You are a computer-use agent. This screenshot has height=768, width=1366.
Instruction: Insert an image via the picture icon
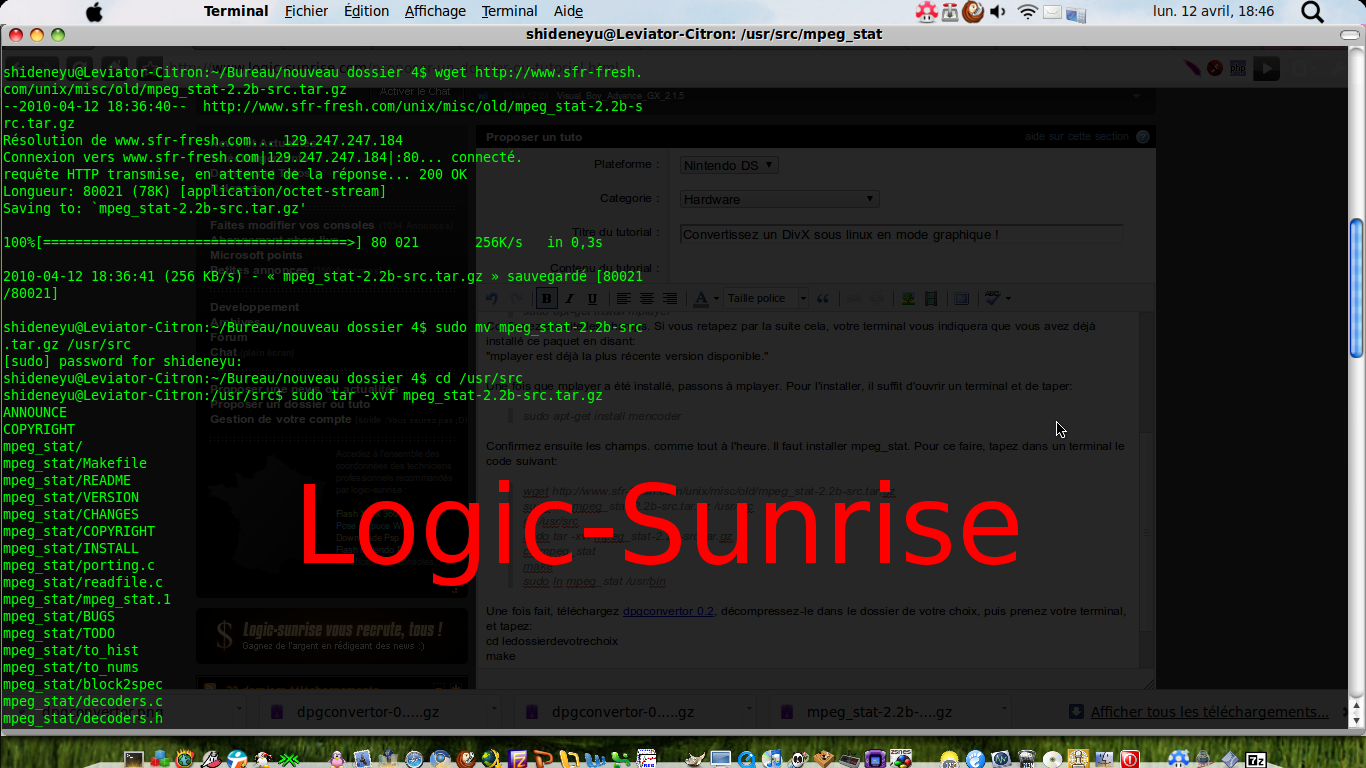pos(908,298)
